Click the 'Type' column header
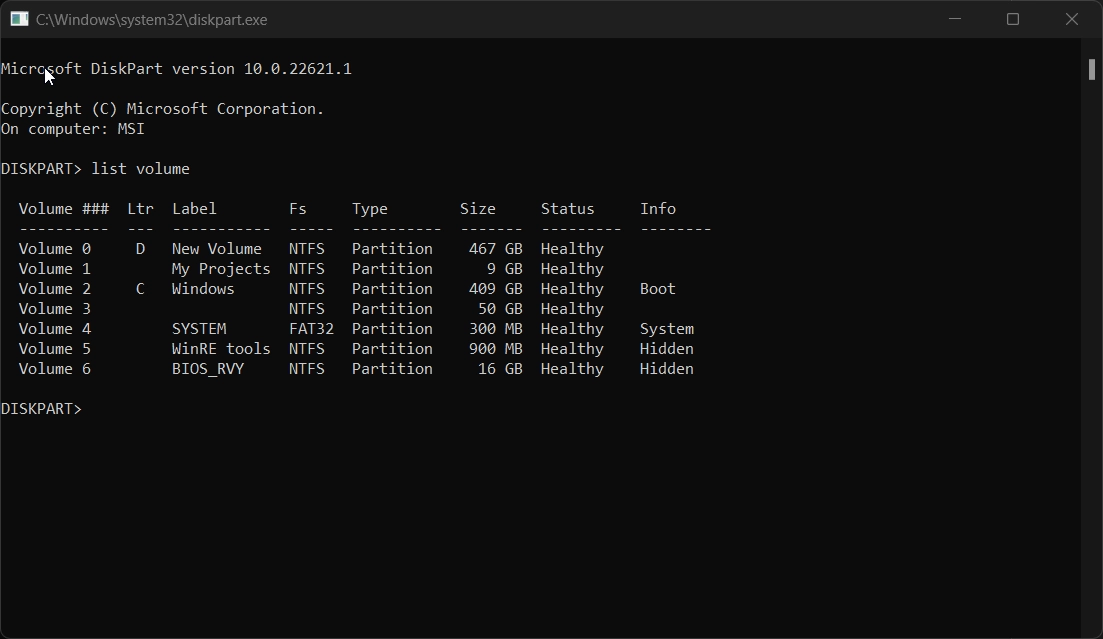Image resolution: width=1103 pixels, height=639 pixels. [370, 209]
